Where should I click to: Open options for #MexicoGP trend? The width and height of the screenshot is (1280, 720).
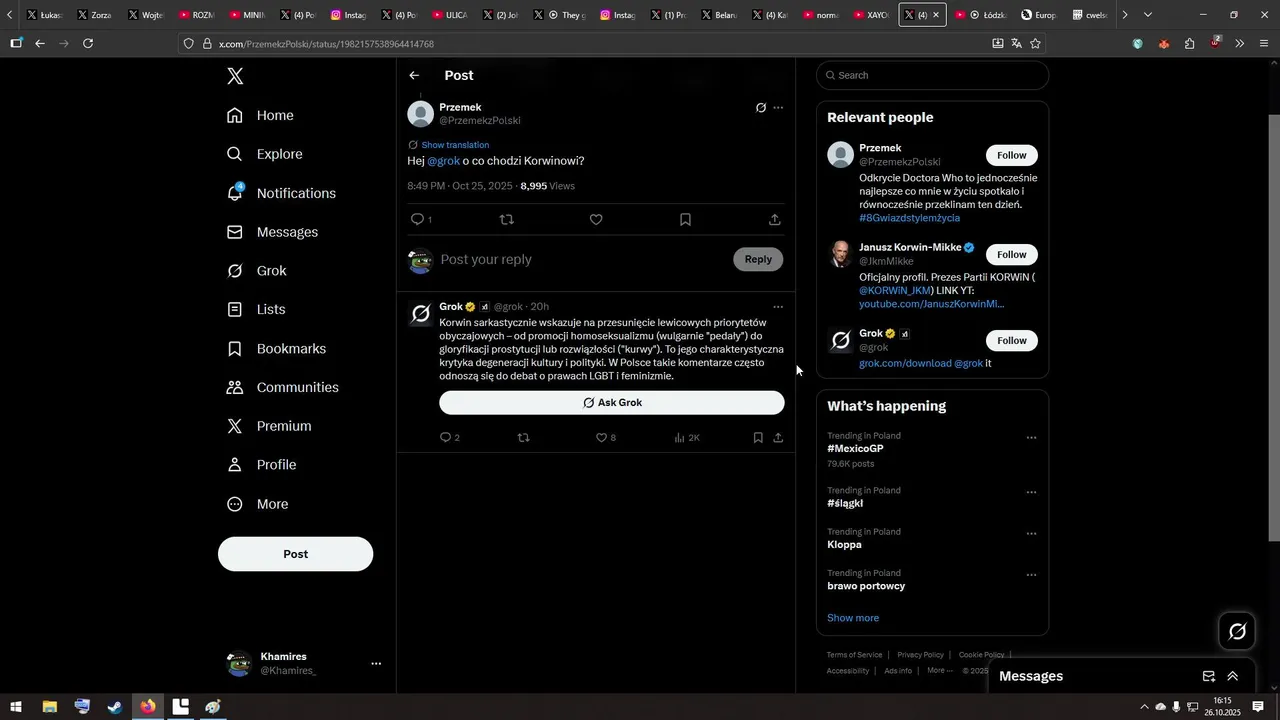coord(1031,438)
